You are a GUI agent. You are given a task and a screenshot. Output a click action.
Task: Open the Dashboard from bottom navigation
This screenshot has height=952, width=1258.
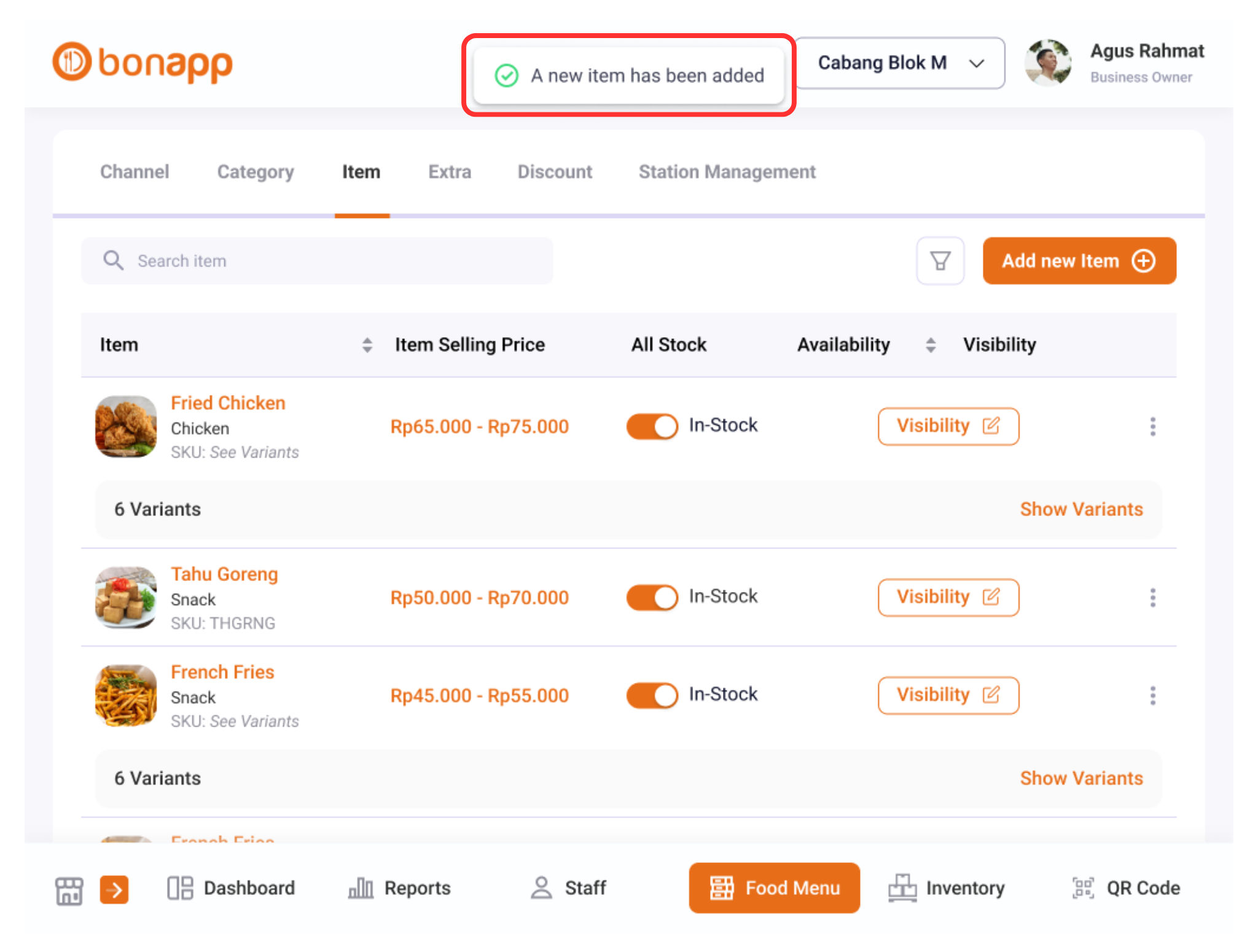232,888
